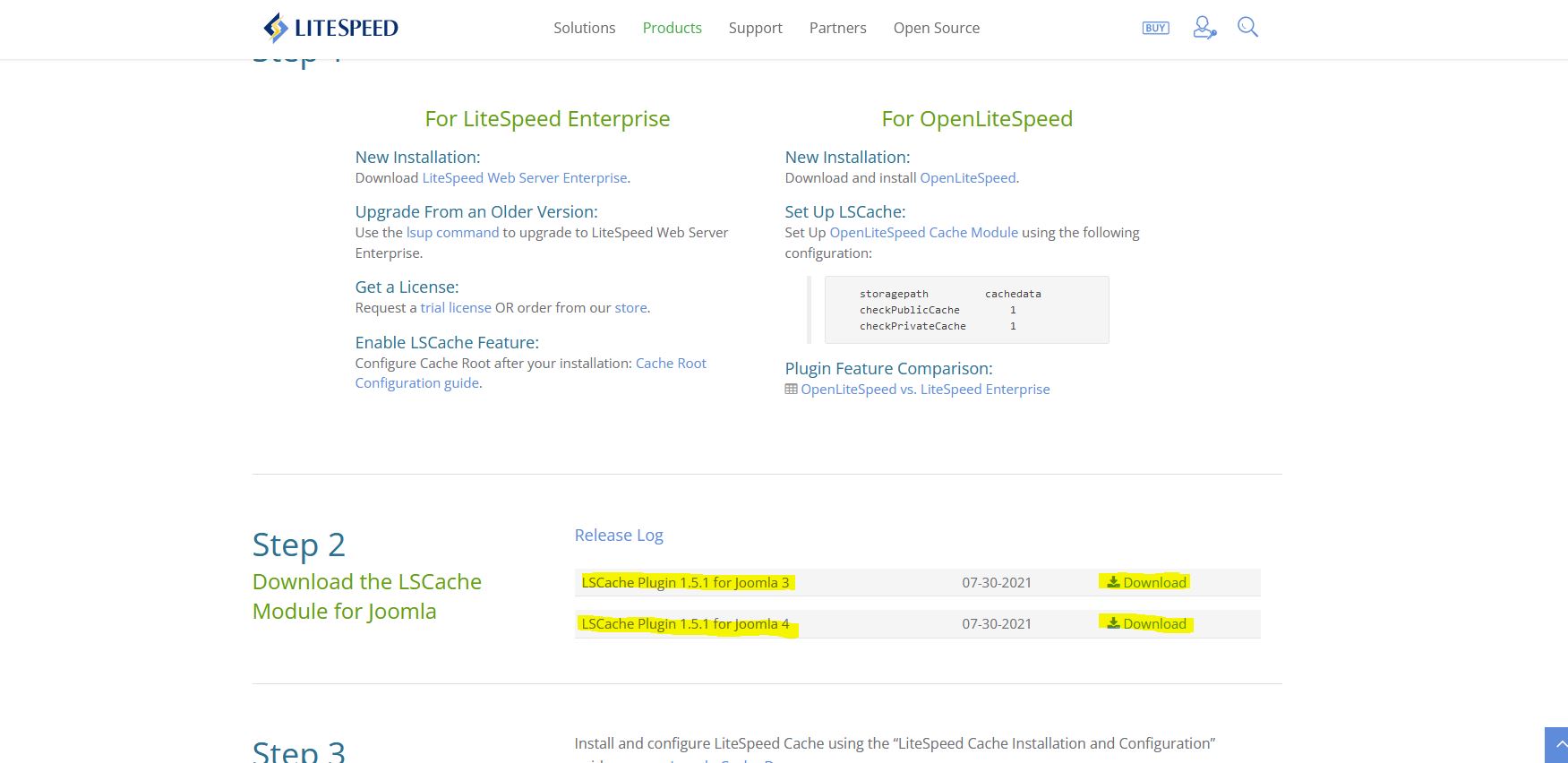This screenshot has height=763, width=1568.
Task: Click the Get a License heading
Action: tap(407, 287)
